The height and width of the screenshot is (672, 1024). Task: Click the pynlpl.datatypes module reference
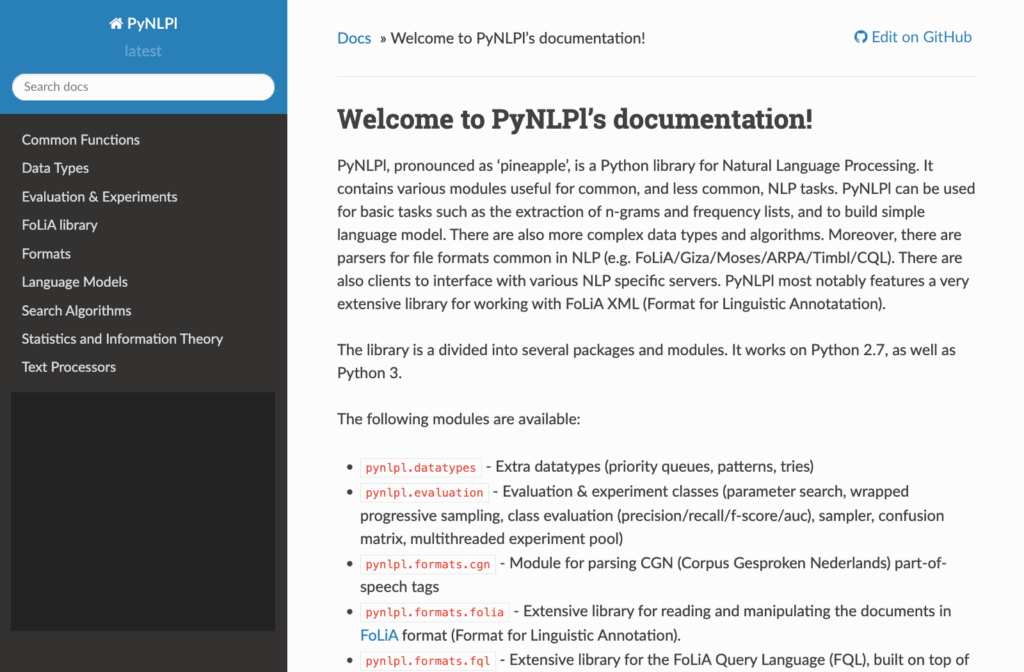pyautogui.click(x=420, y=467)
